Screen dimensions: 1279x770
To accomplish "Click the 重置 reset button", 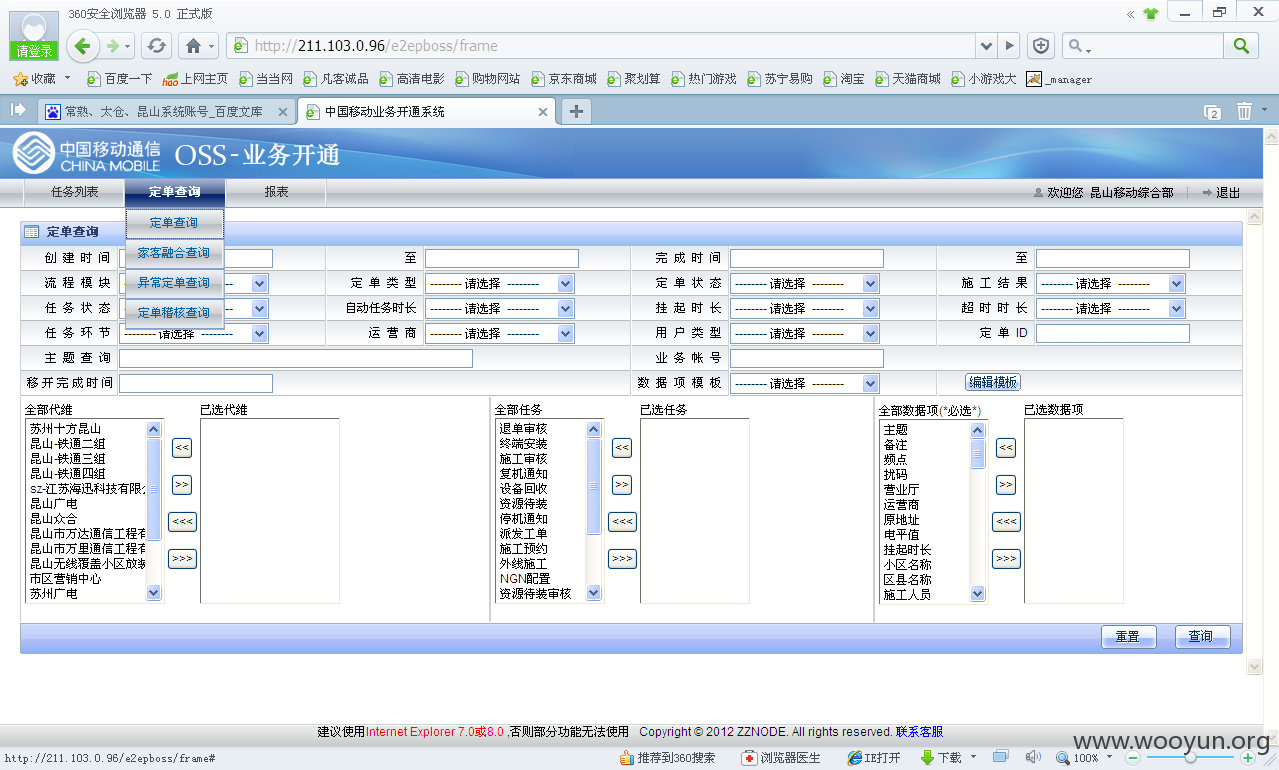I will (1128, 637).
